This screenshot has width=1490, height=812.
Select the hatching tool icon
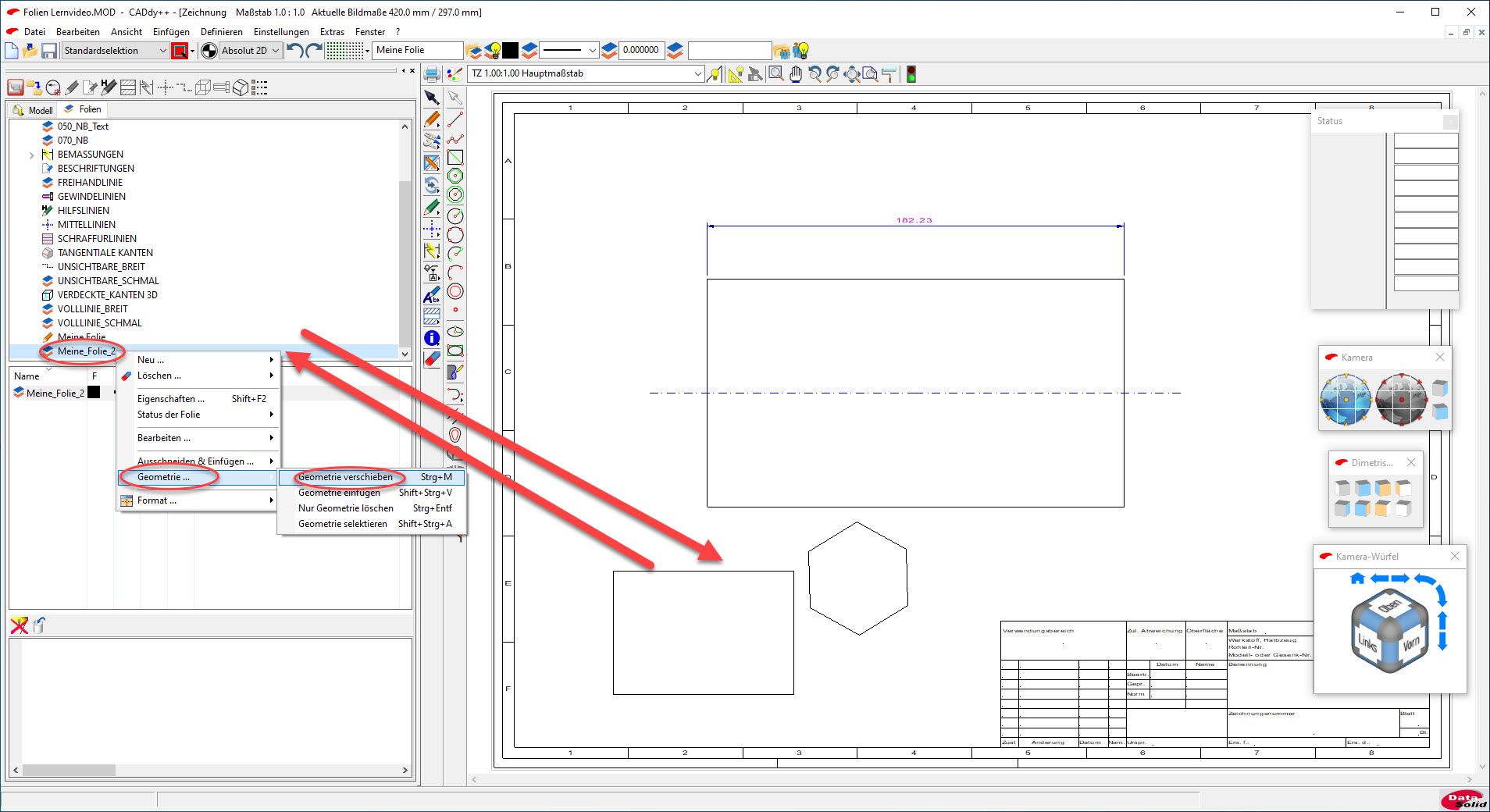pos(432,316)
